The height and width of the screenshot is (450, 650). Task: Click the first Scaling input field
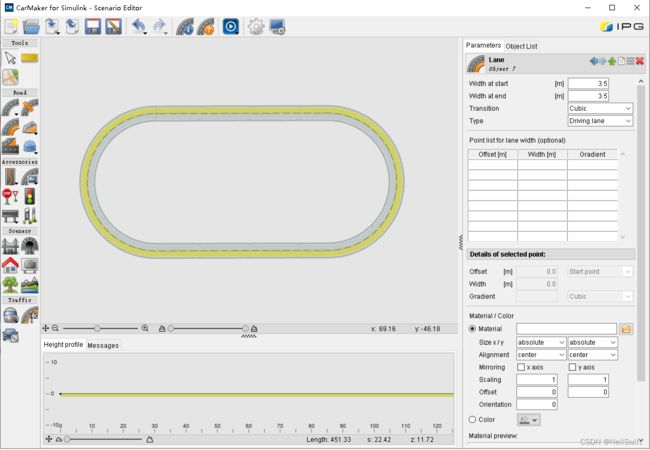(537, 380)
